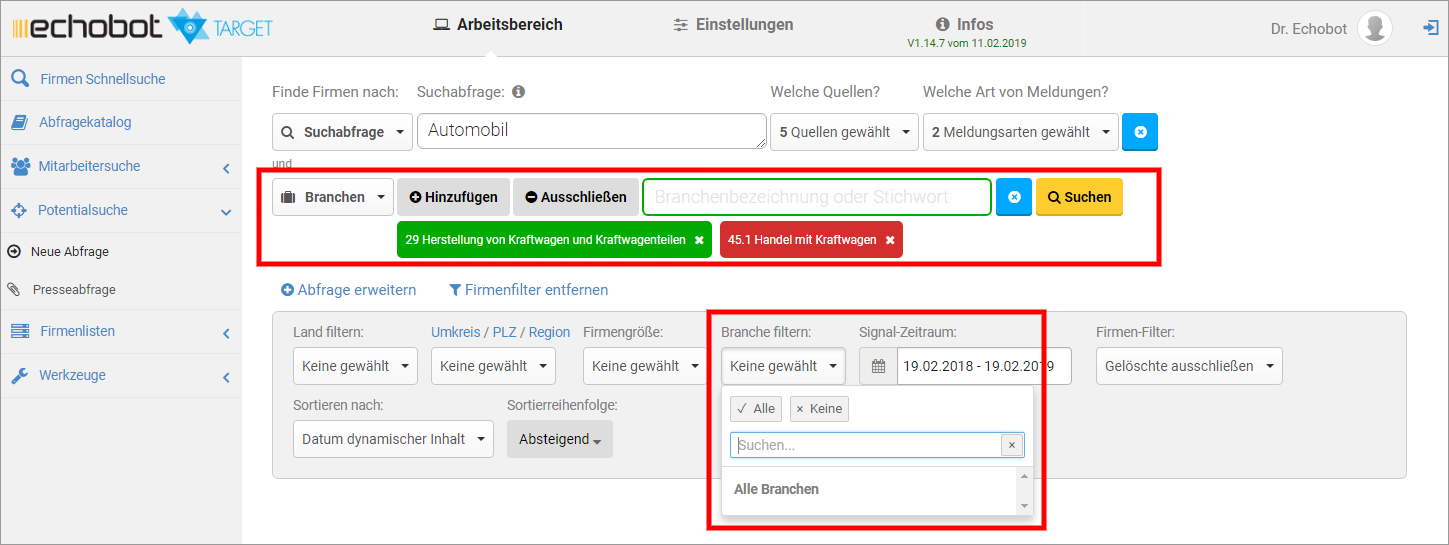1449x545 pixels.
Task: Remove the green Herstellung von Kraftwagen tag
Action: coord(699,240)
